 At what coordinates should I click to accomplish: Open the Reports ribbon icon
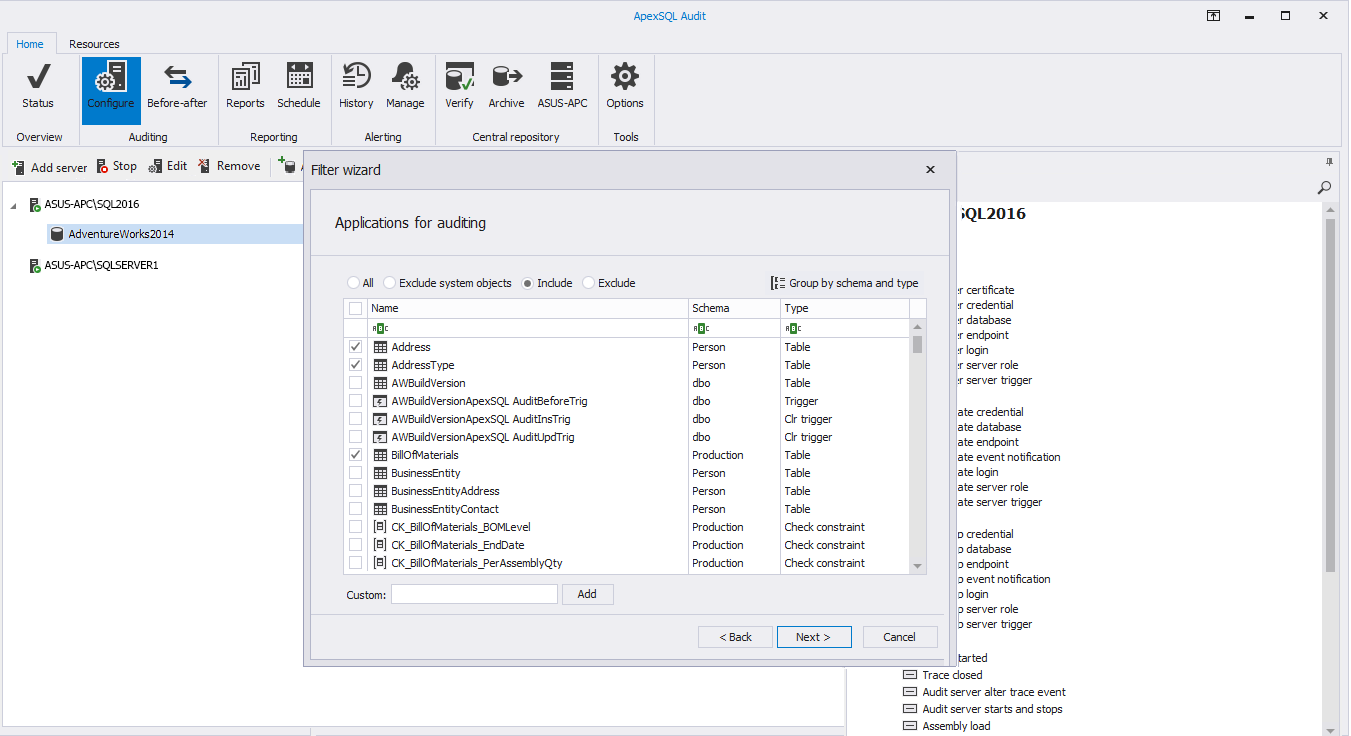[245, 86]
